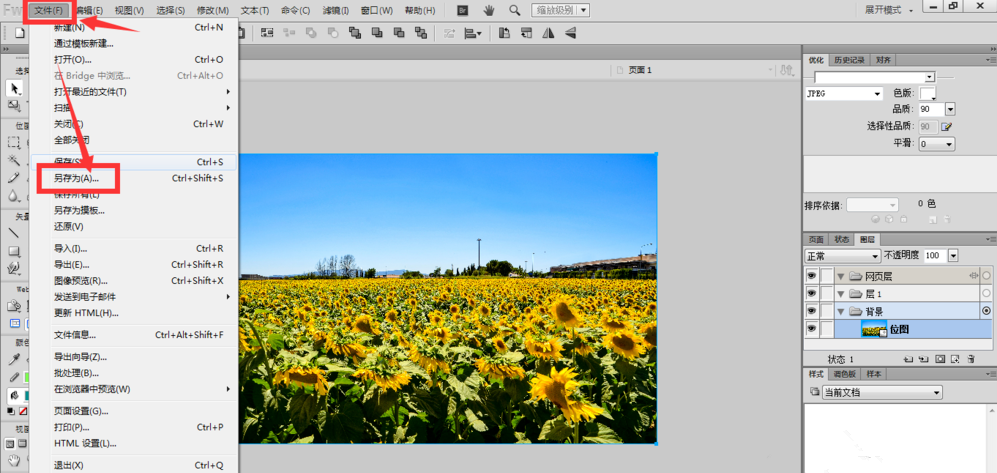The image size is (997, 473).
Task: Pick the Line tool in toolbox
Action: tap(14, 233)
